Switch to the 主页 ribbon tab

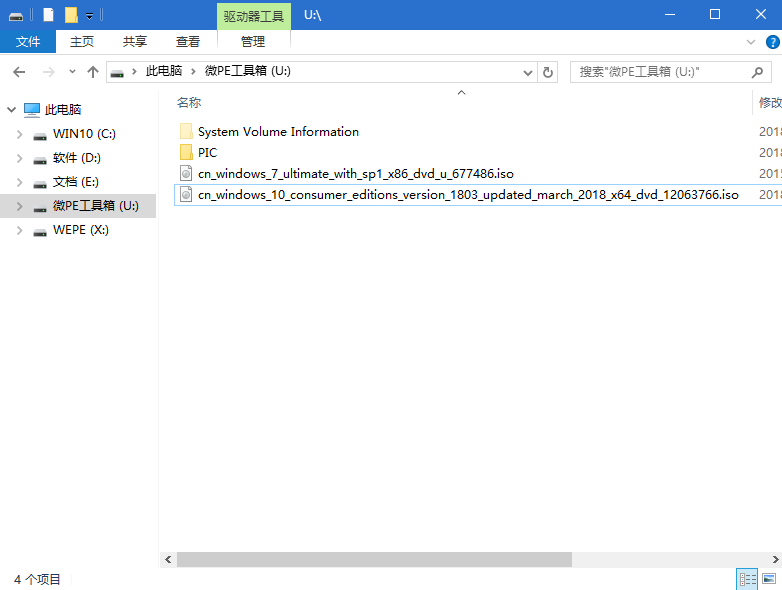coord(82,41)
